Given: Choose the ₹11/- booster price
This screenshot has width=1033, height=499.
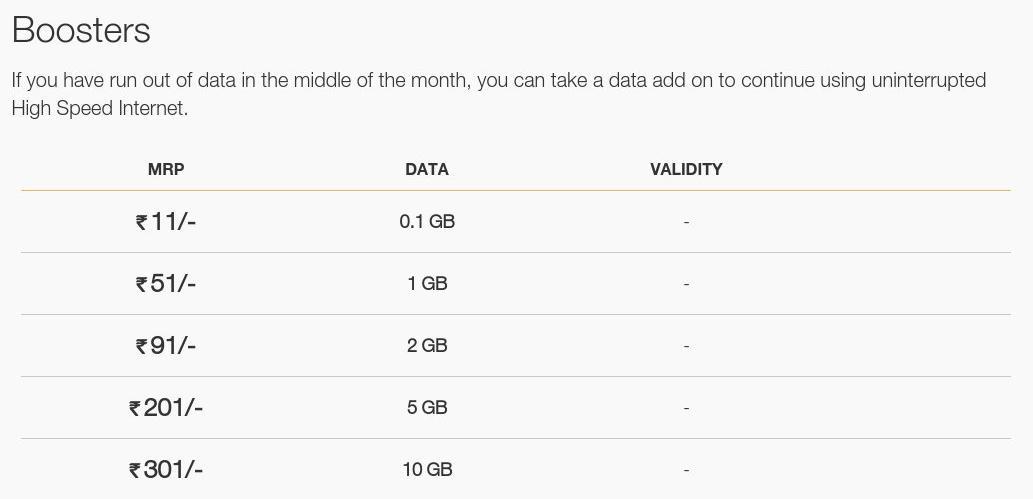Looking at the screenshot, I should tap(166, 221).
